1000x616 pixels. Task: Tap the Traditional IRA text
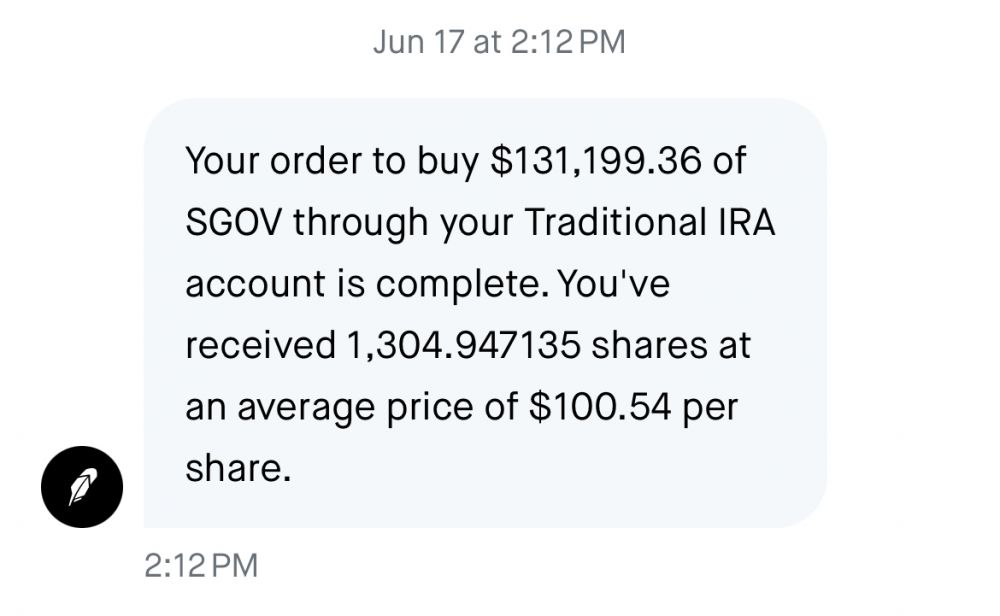click(650, 222)
